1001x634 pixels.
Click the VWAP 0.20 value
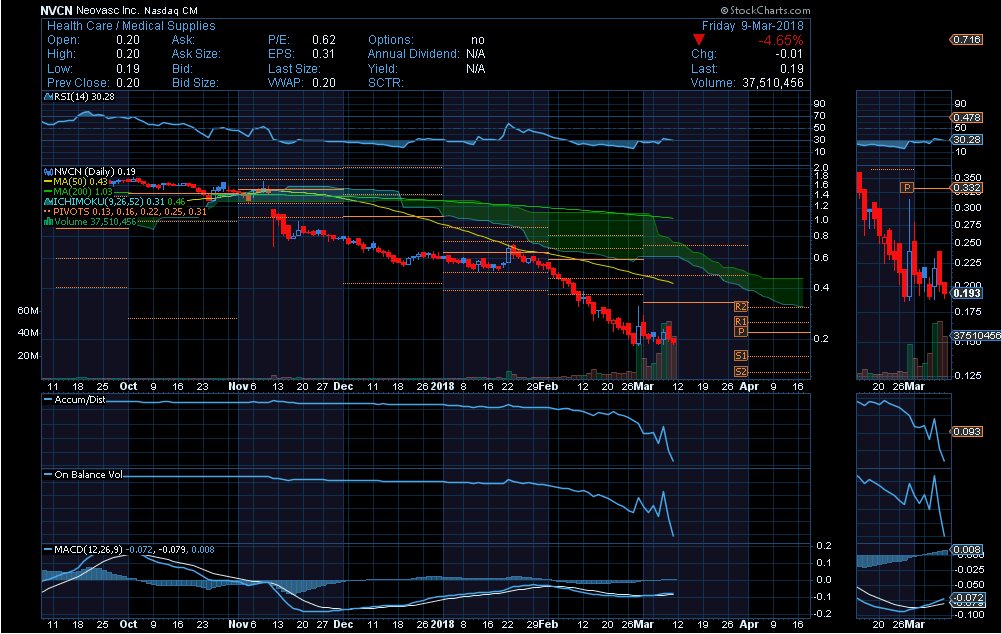(x=324, y=83)
